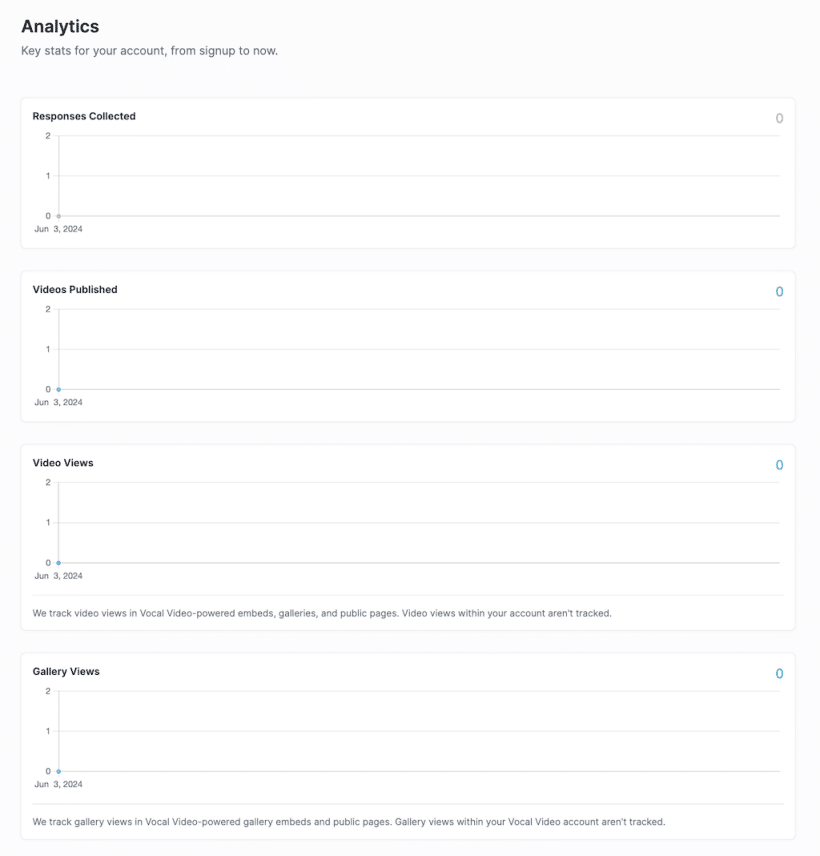Click the data point on Videos Published chart

(58, 389)
